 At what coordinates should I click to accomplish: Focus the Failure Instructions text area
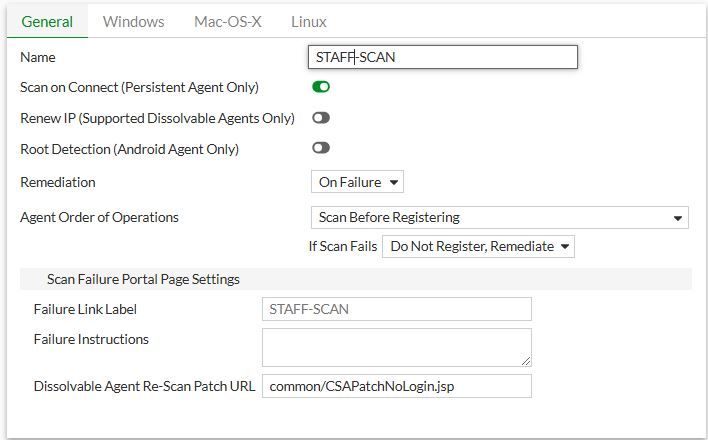[x=396, y=347]
